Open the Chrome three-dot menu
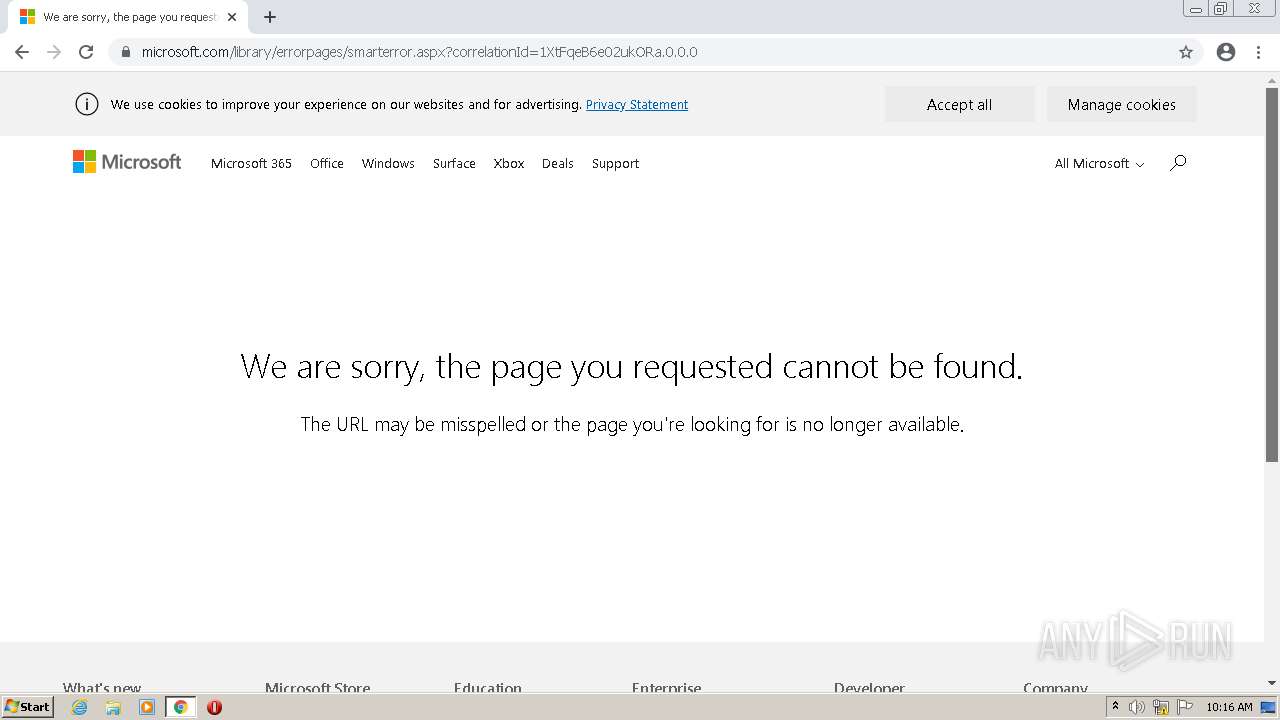The image size is (1280, 720). (1259, 52)
